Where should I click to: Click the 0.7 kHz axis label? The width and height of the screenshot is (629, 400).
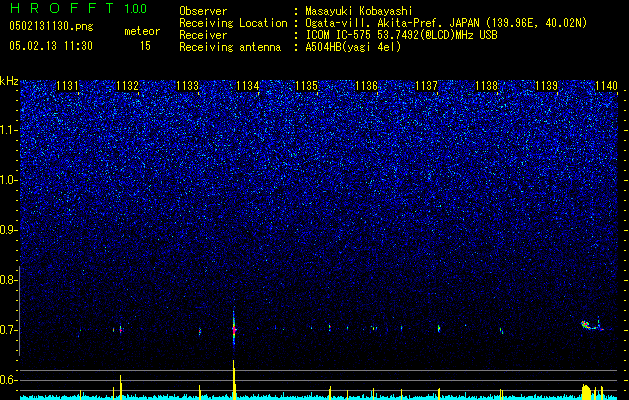[8, 330]
